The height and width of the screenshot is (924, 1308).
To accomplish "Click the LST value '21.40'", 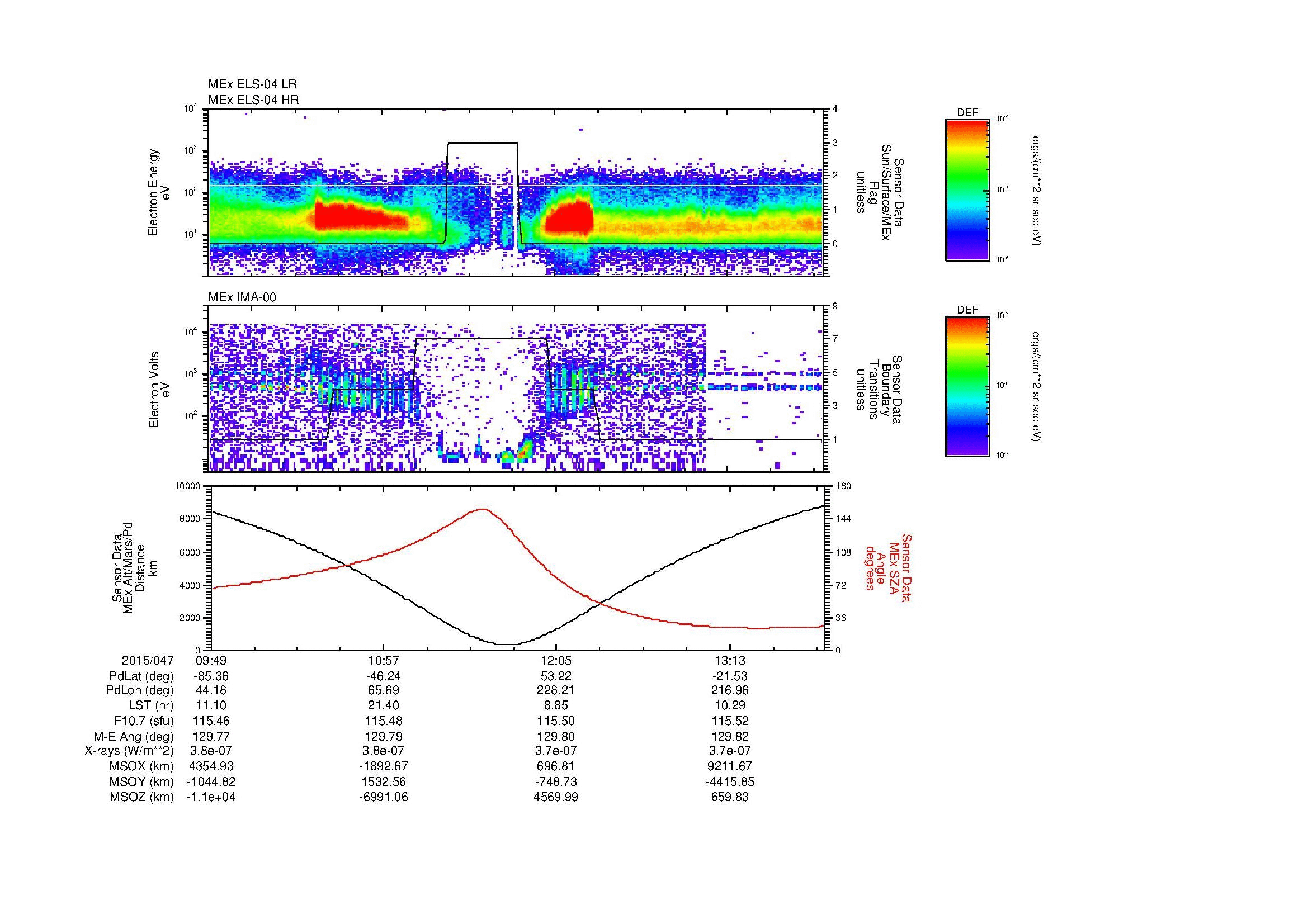I will click(x=384, y=706).
